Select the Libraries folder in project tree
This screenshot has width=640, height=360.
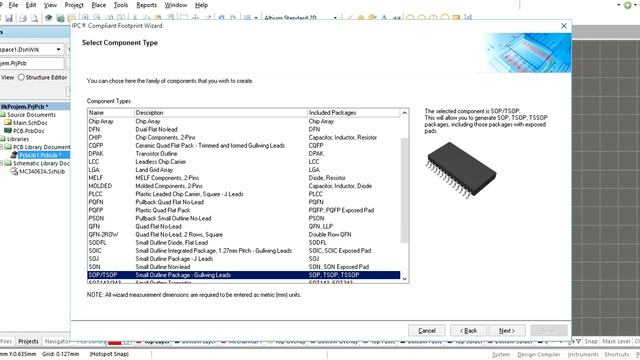click(18, 139)
